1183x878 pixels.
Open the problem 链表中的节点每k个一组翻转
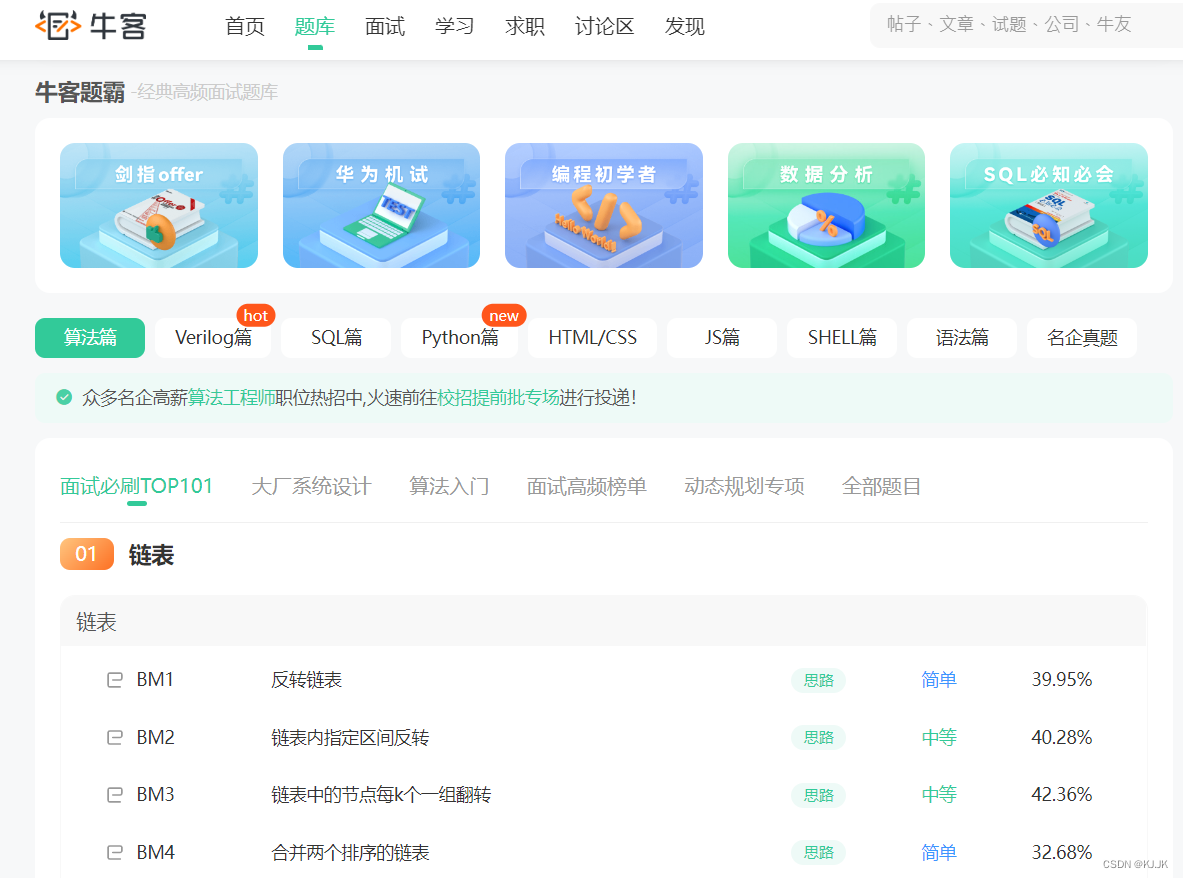pos(381,794)
